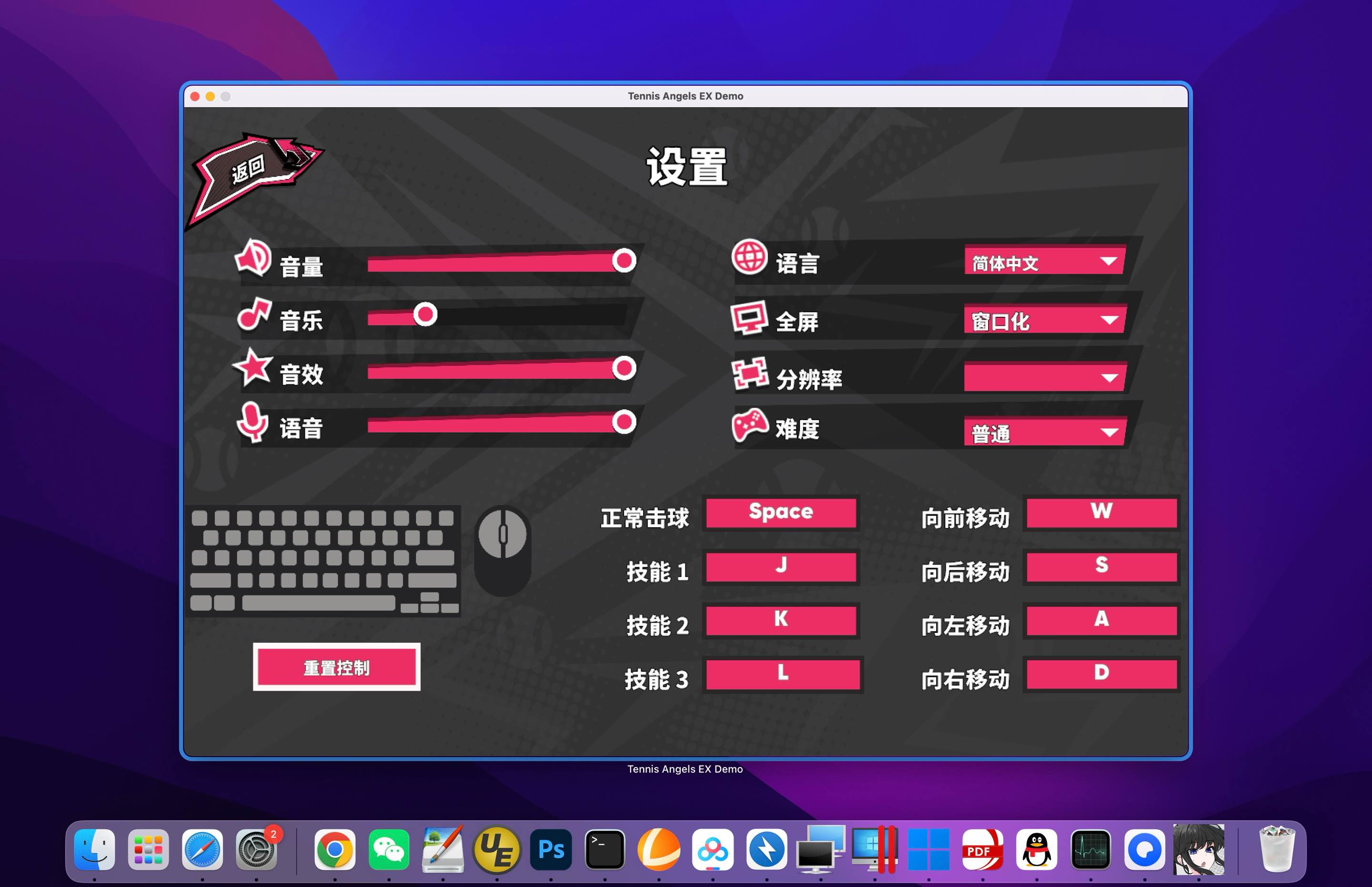This screenshot has width=1372, height=887.
Task: Rebind 正常击球 by clicking Space key
Action: click(x=780, y=512)
